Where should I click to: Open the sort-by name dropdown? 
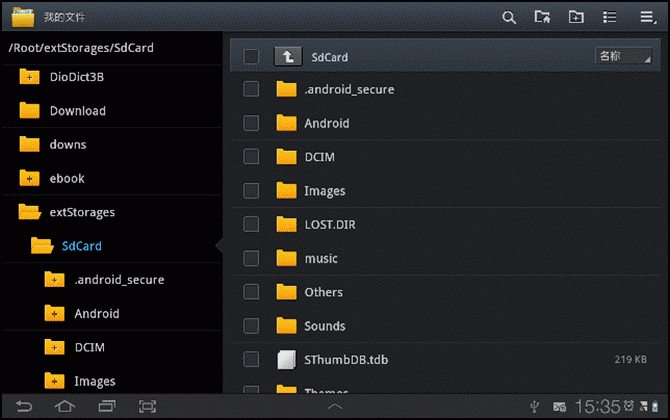click(623, 56)
